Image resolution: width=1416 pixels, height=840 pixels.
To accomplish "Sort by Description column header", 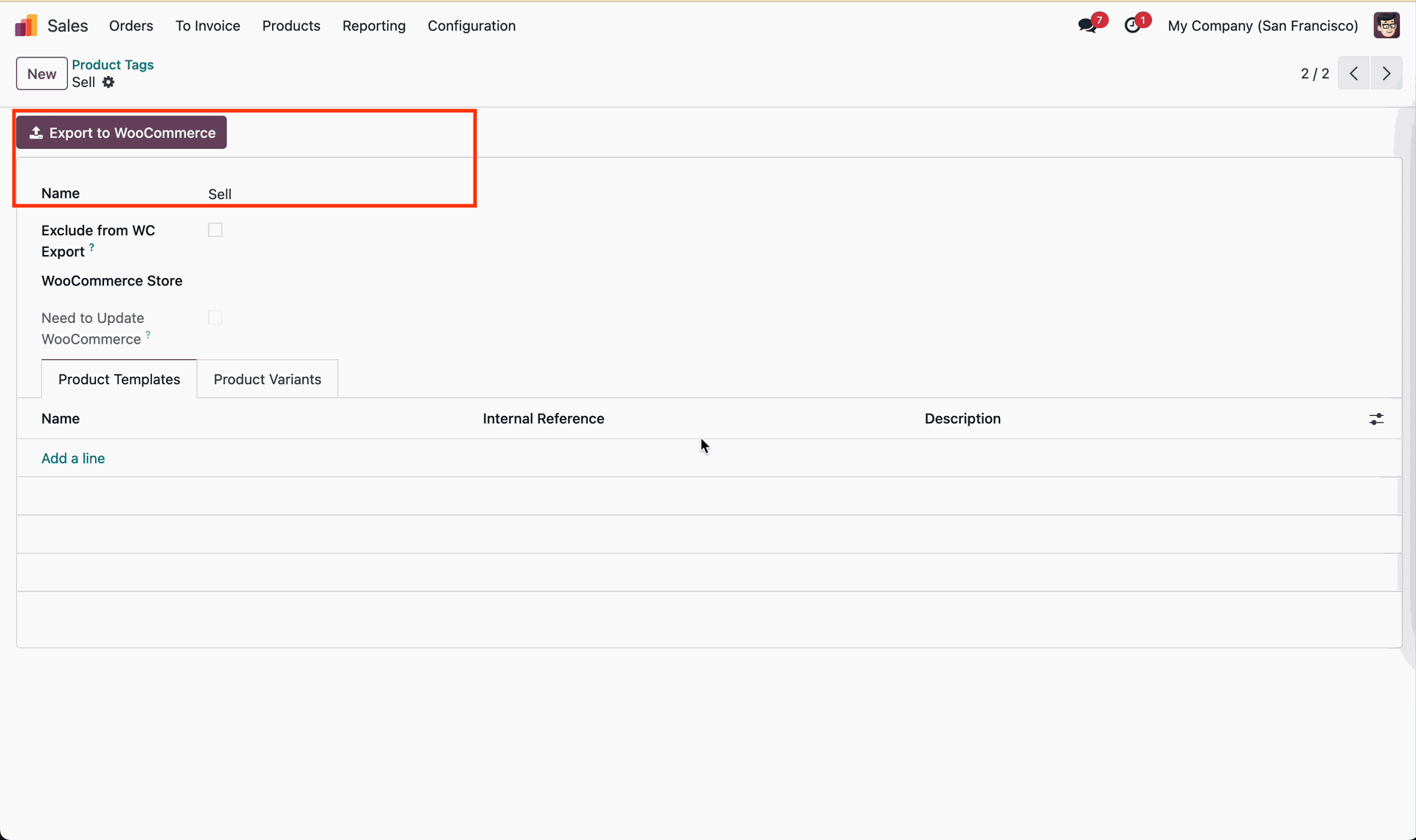I will (x=963, y=419).
